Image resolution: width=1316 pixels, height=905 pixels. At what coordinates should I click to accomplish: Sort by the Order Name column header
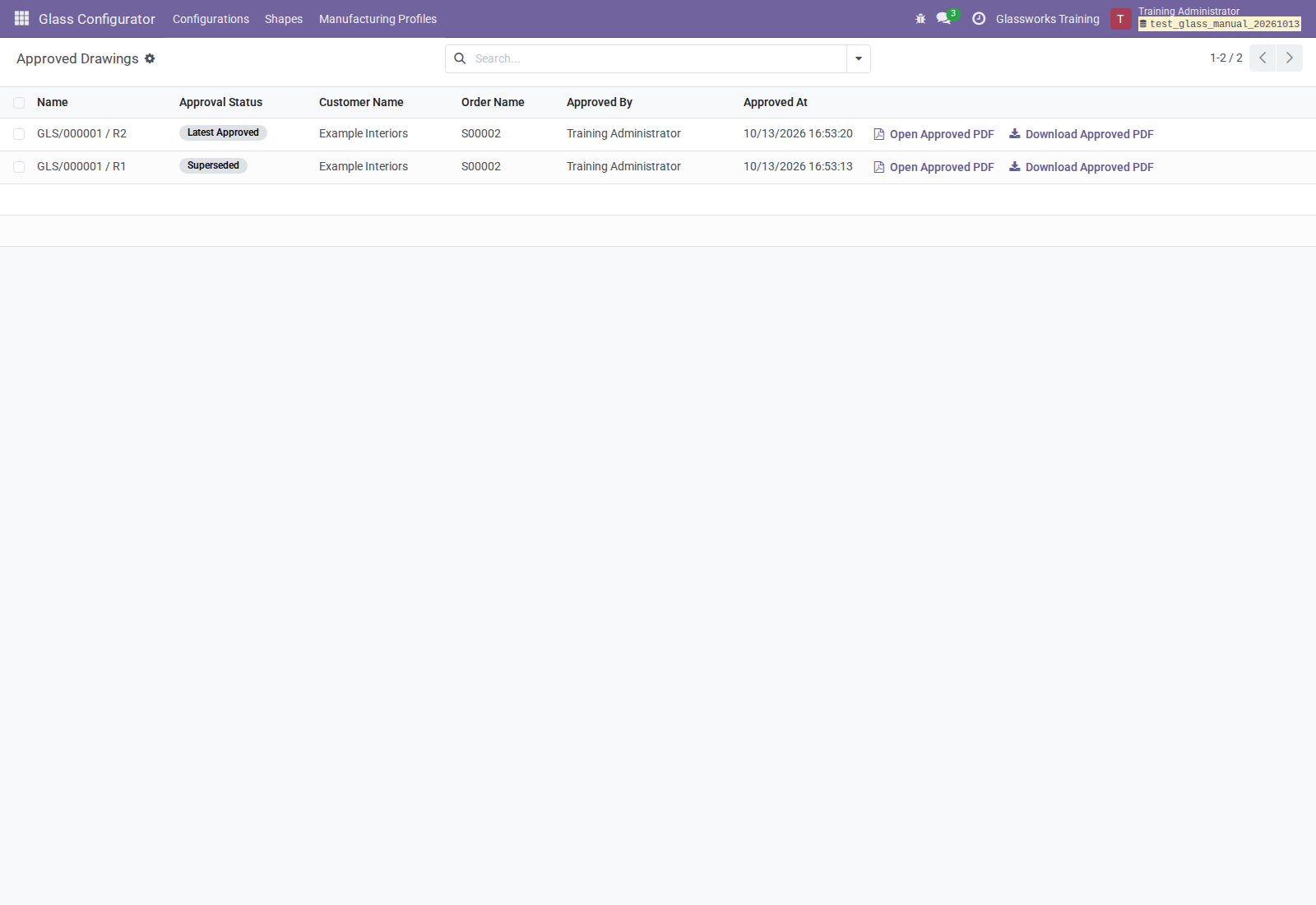pos(493,102)
